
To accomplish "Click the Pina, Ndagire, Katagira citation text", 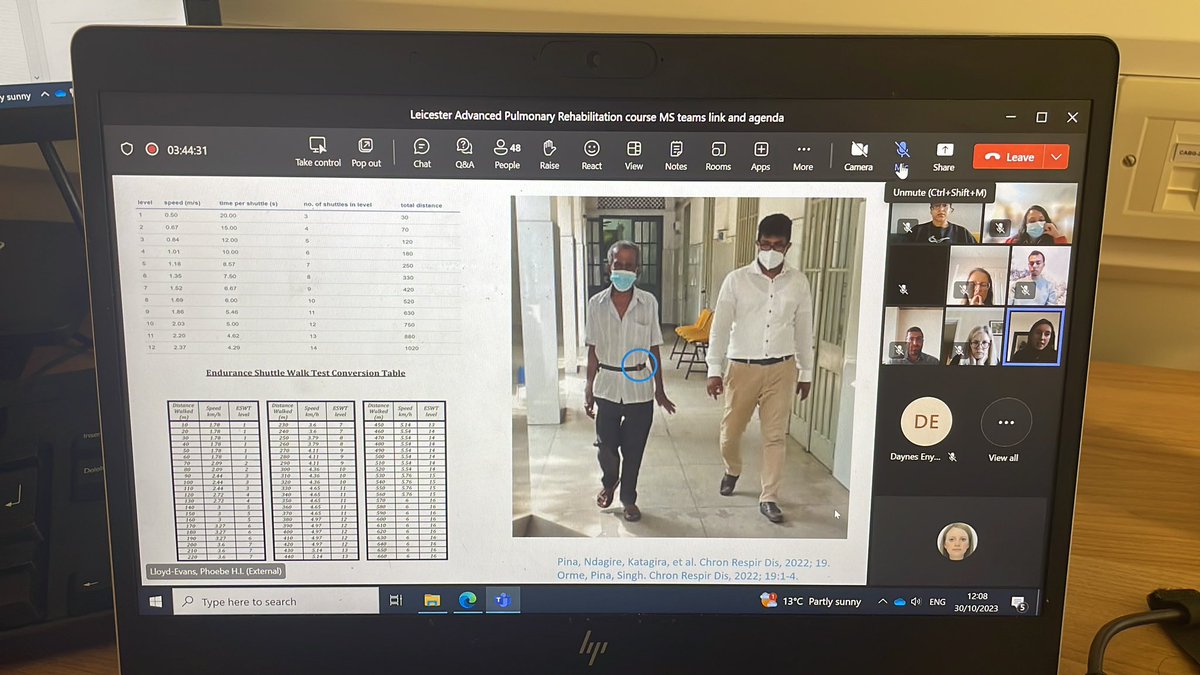I will click(693, 561).
